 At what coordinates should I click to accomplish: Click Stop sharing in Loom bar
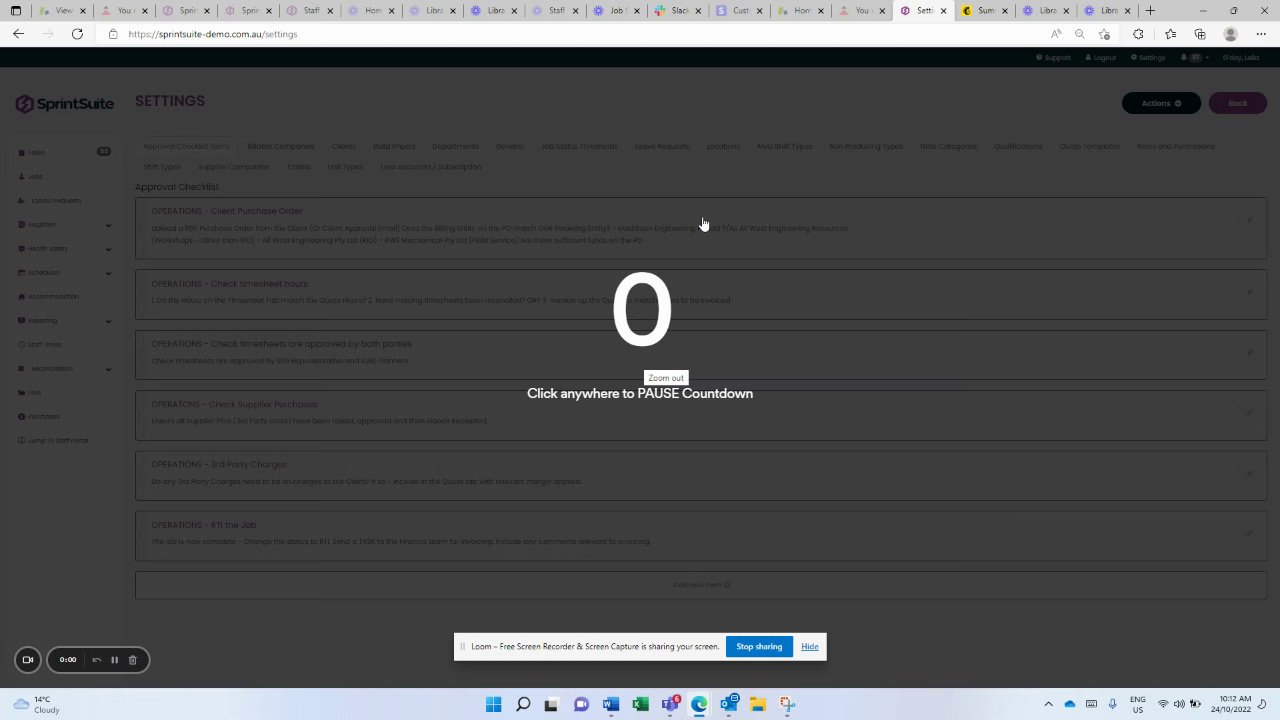[x=759, y=647]
